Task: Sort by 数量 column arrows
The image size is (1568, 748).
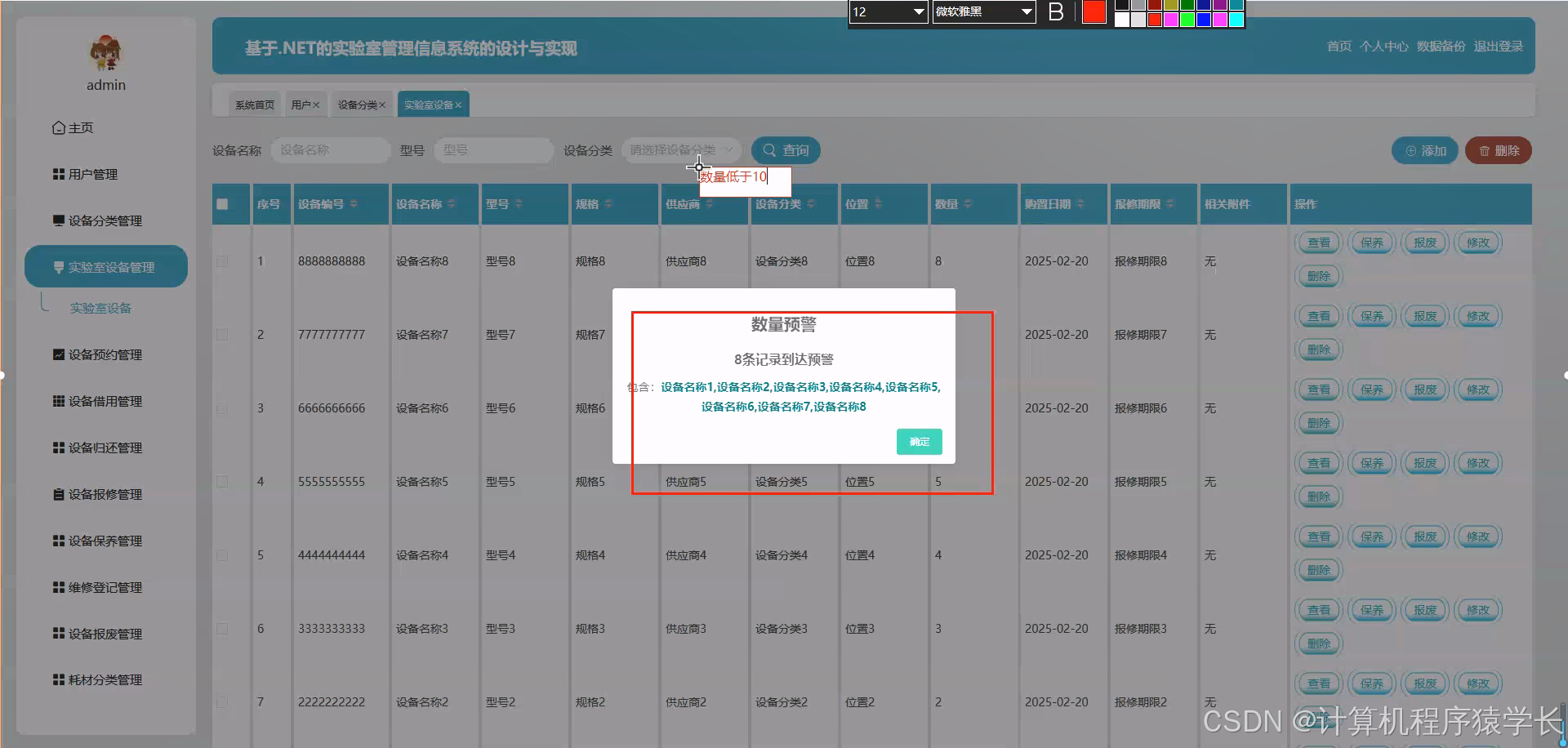Action: coord(968,203)
